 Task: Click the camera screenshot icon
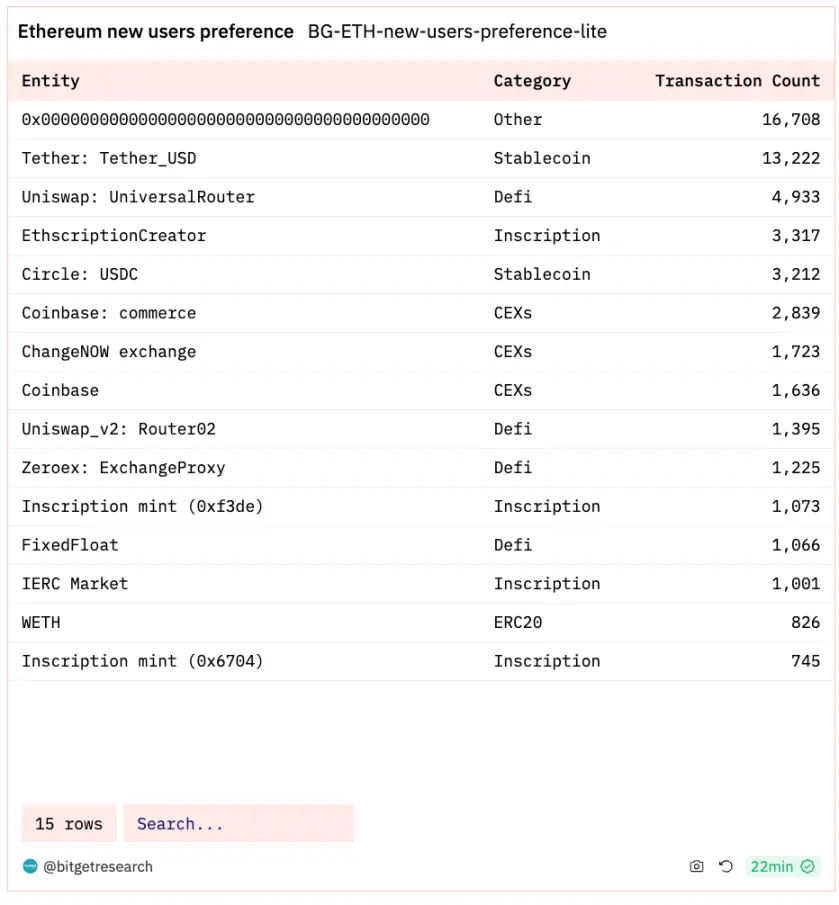pos(697,867)
